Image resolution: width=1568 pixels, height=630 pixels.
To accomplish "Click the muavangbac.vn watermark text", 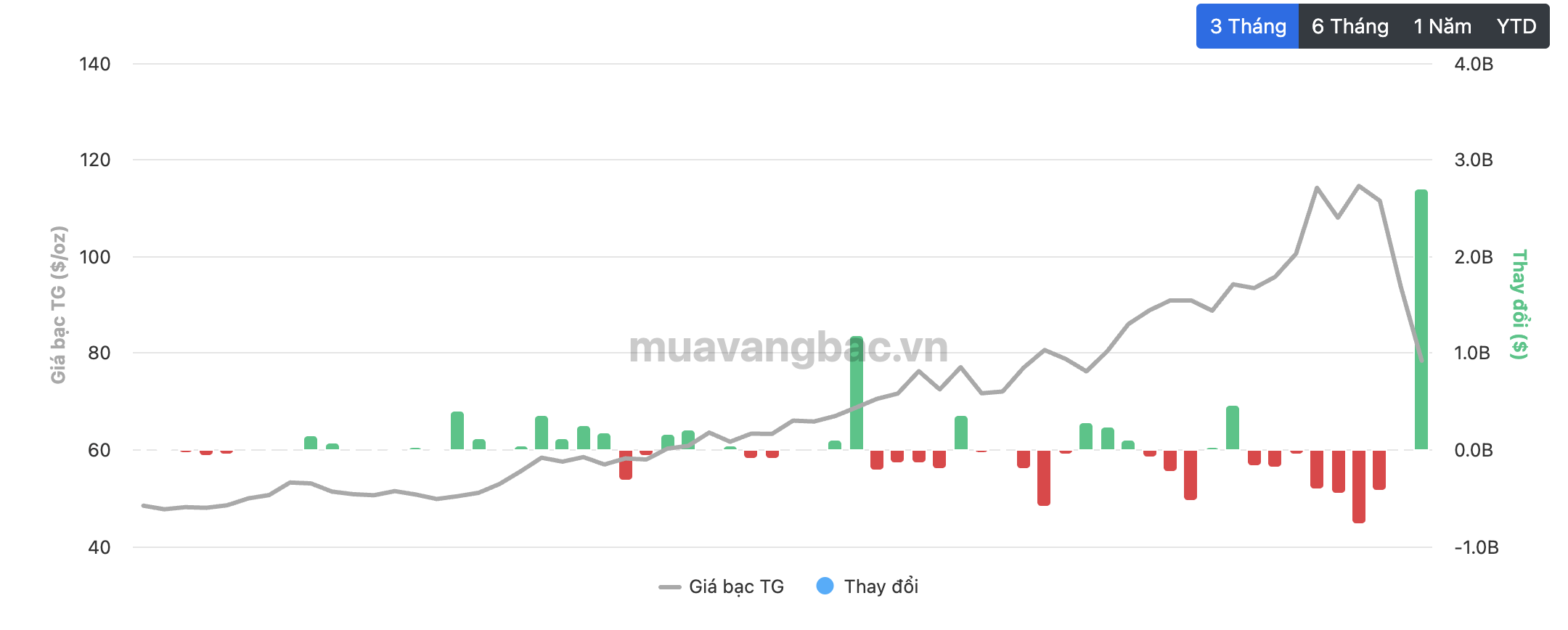I will [x=788, y=348].
